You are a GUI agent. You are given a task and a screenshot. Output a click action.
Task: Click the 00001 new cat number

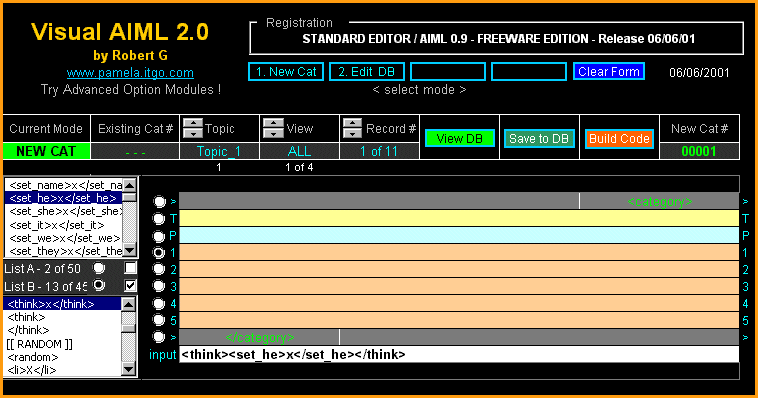699,151
